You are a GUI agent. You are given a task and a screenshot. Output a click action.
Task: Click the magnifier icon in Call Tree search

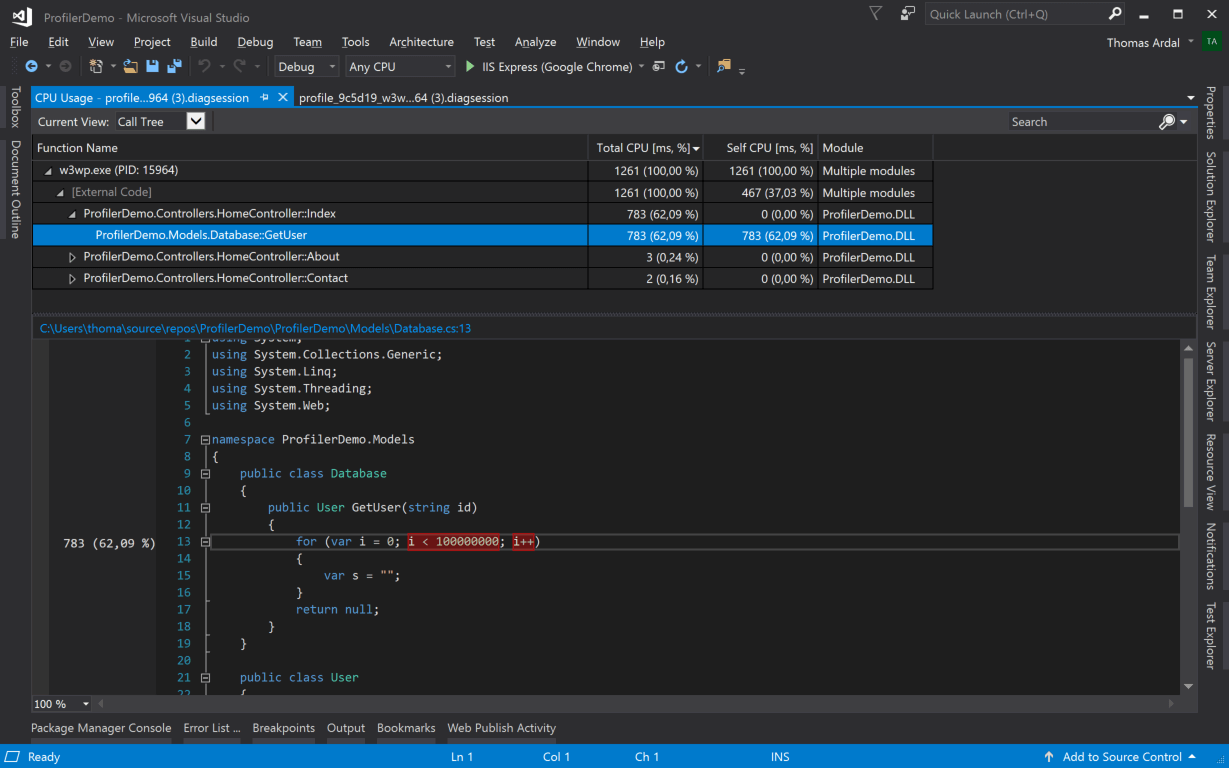click(x=1166, y=122)
